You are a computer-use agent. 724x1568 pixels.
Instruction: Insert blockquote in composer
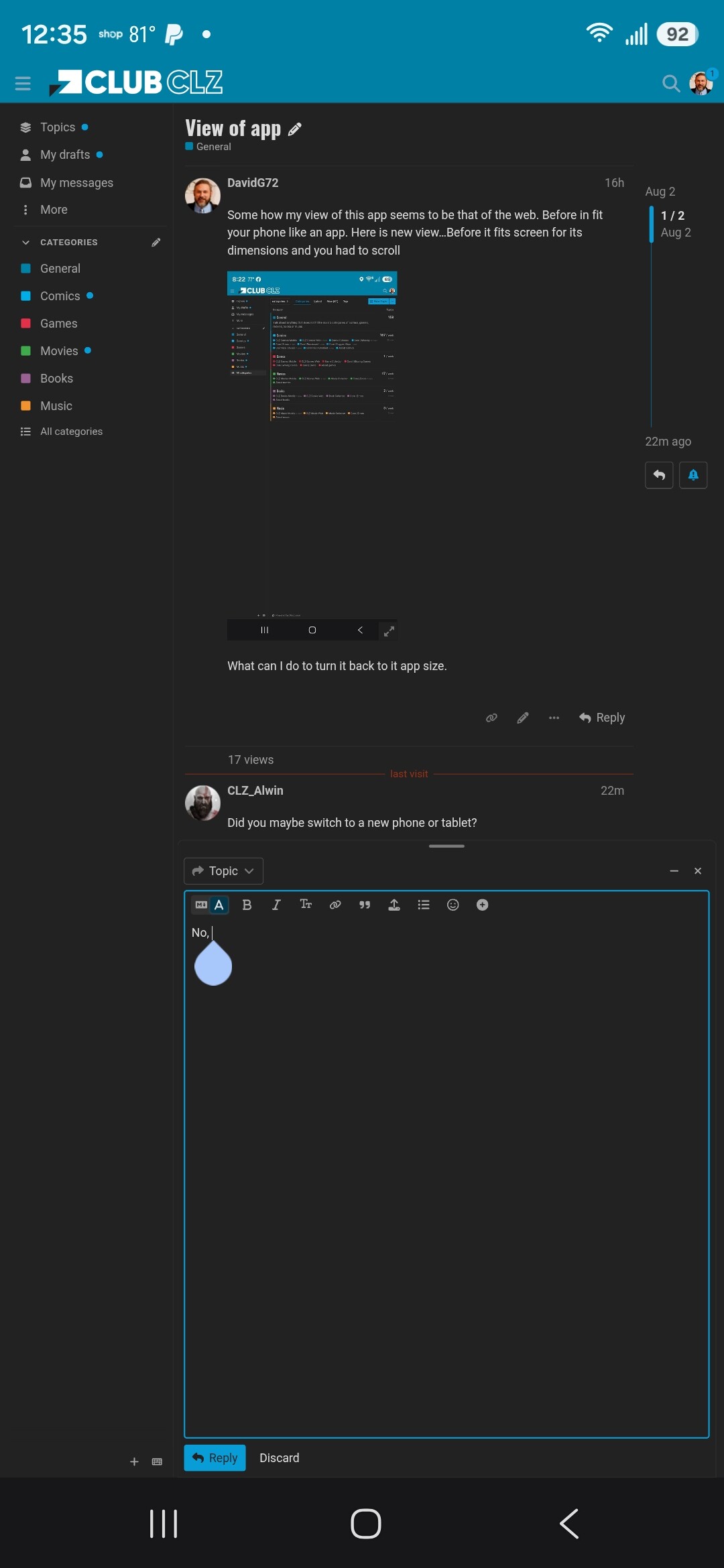tap(365, 905)
